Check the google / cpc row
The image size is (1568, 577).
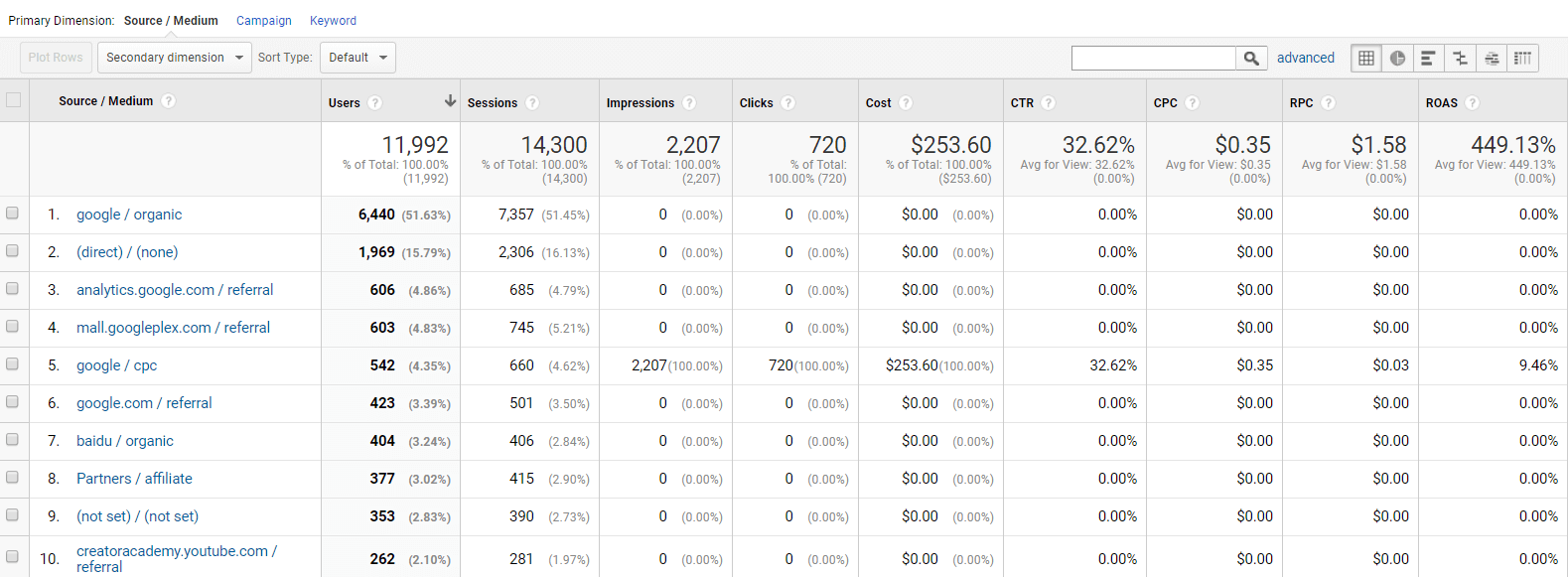point(12,363)
